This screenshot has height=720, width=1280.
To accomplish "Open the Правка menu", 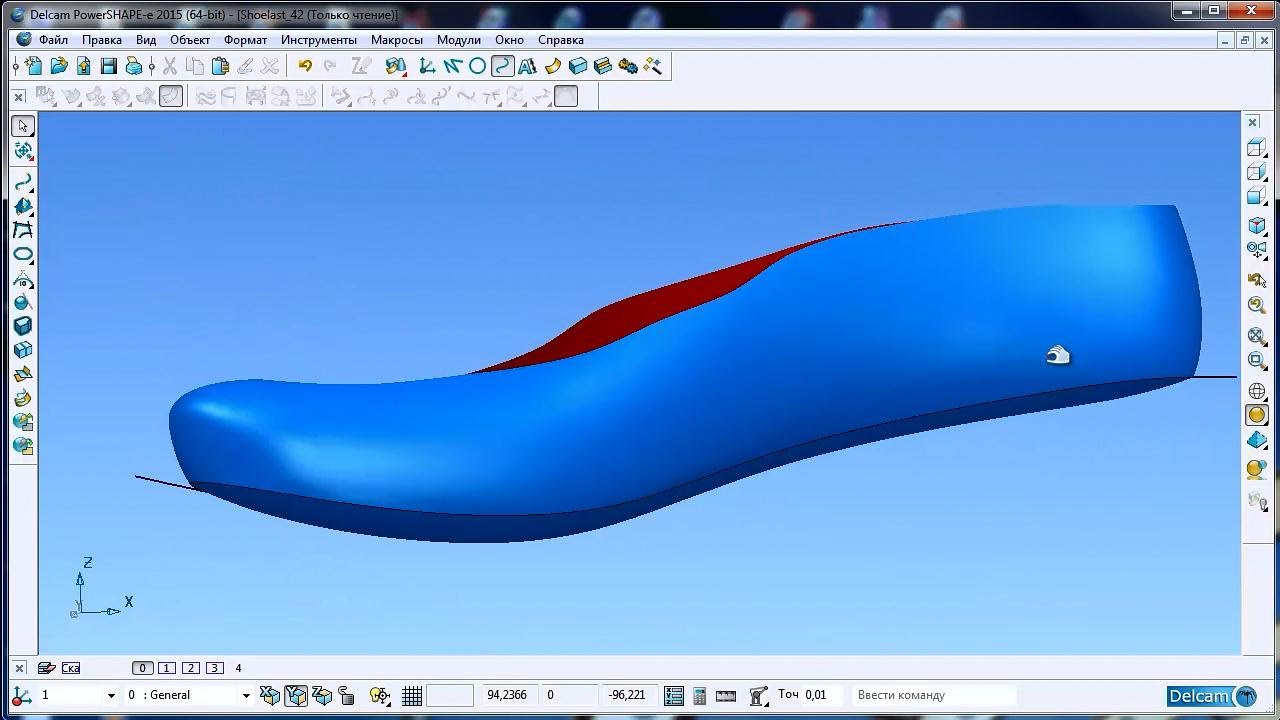I will pyautogui.click(x=102, y=40).
